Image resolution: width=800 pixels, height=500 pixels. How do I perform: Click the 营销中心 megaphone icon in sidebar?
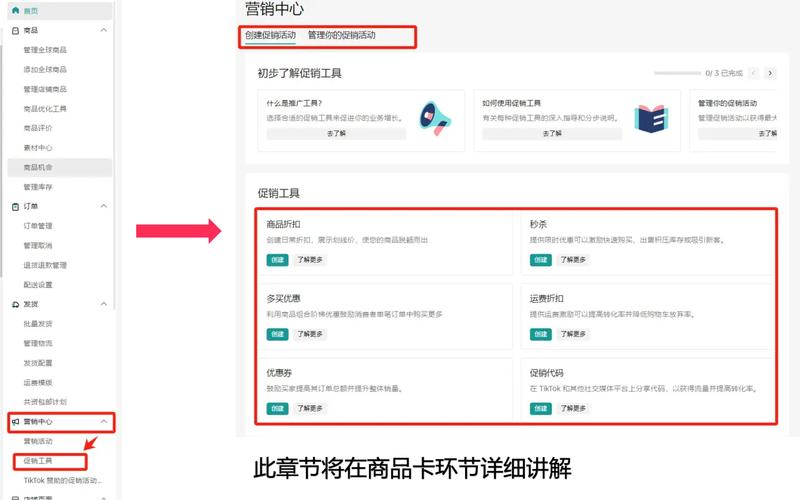[x=15, y=422]
